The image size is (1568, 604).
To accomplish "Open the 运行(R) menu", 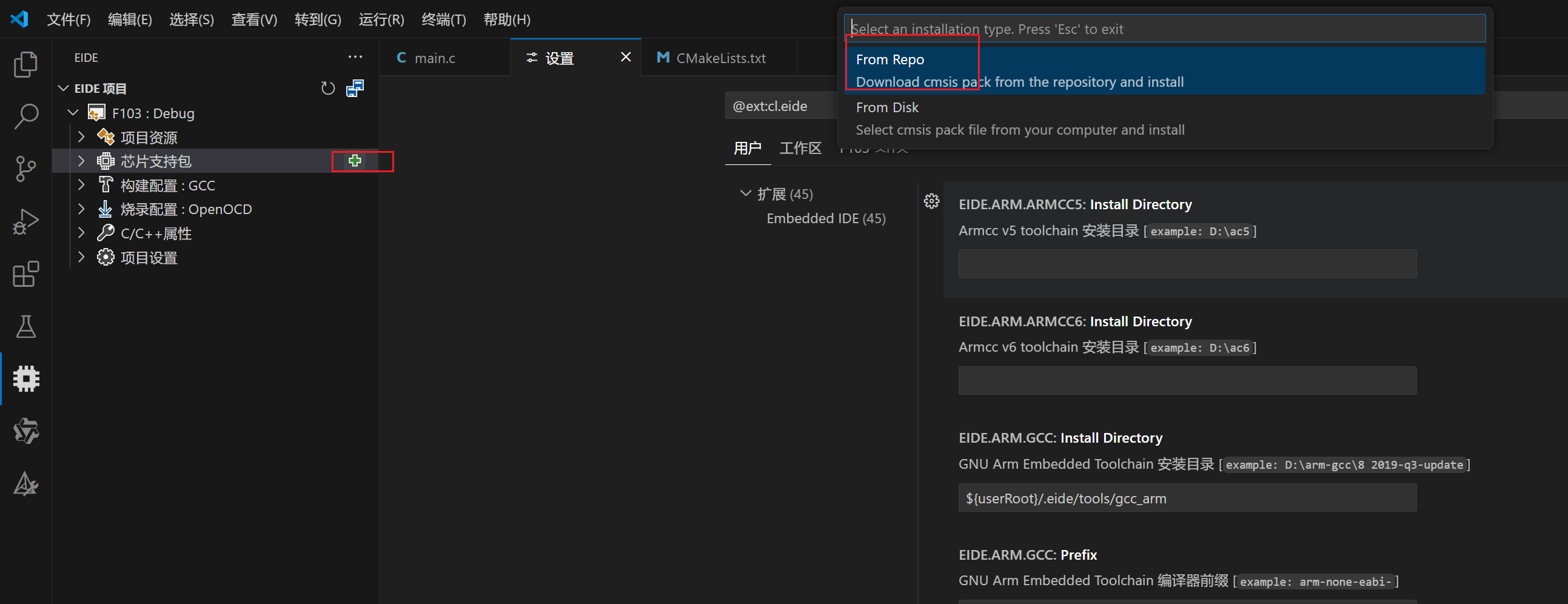I will (x=381, y=19).
